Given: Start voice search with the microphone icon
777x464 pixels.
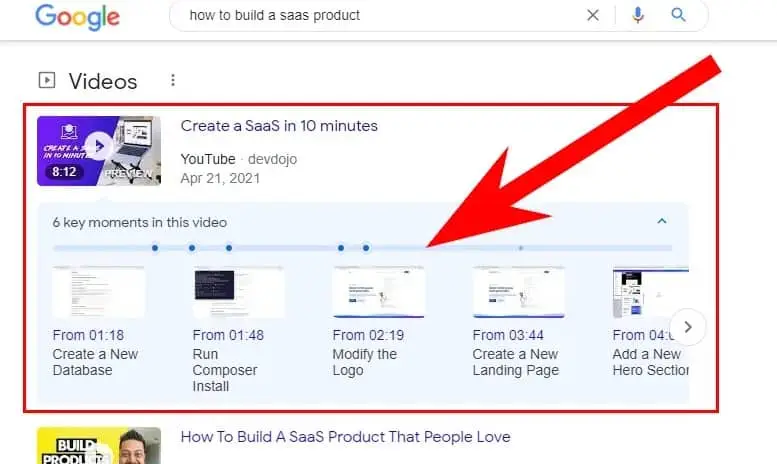Looking at the screenshot, I should 638,15.
